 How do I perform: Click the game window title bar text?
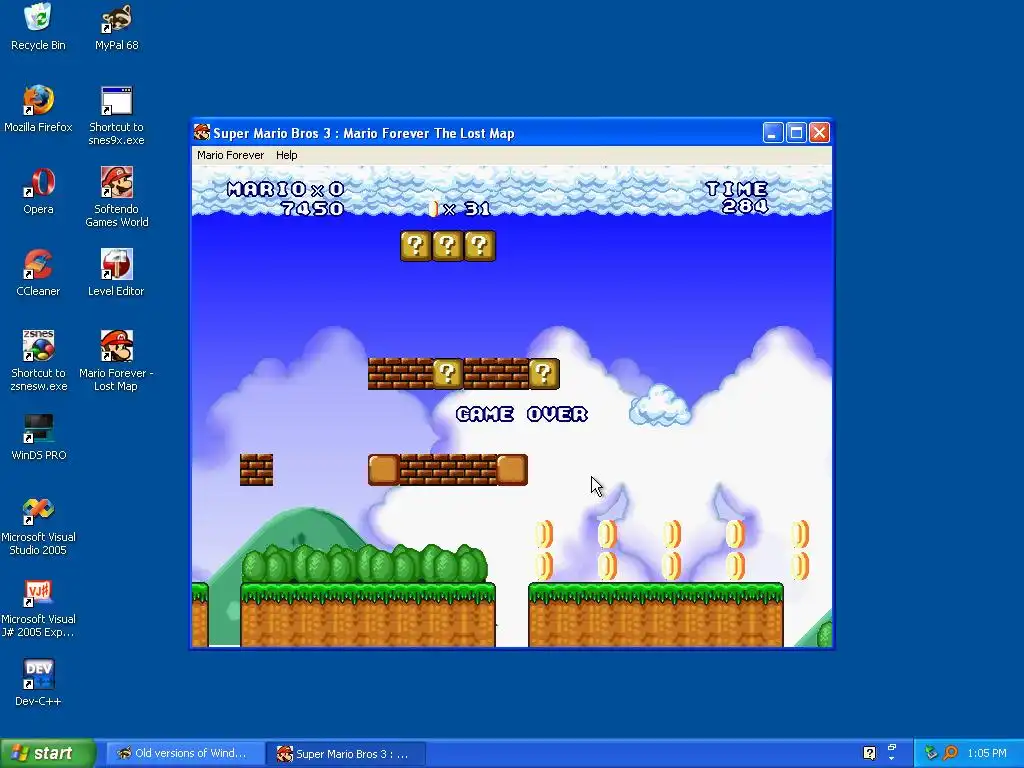pos(364,133)
